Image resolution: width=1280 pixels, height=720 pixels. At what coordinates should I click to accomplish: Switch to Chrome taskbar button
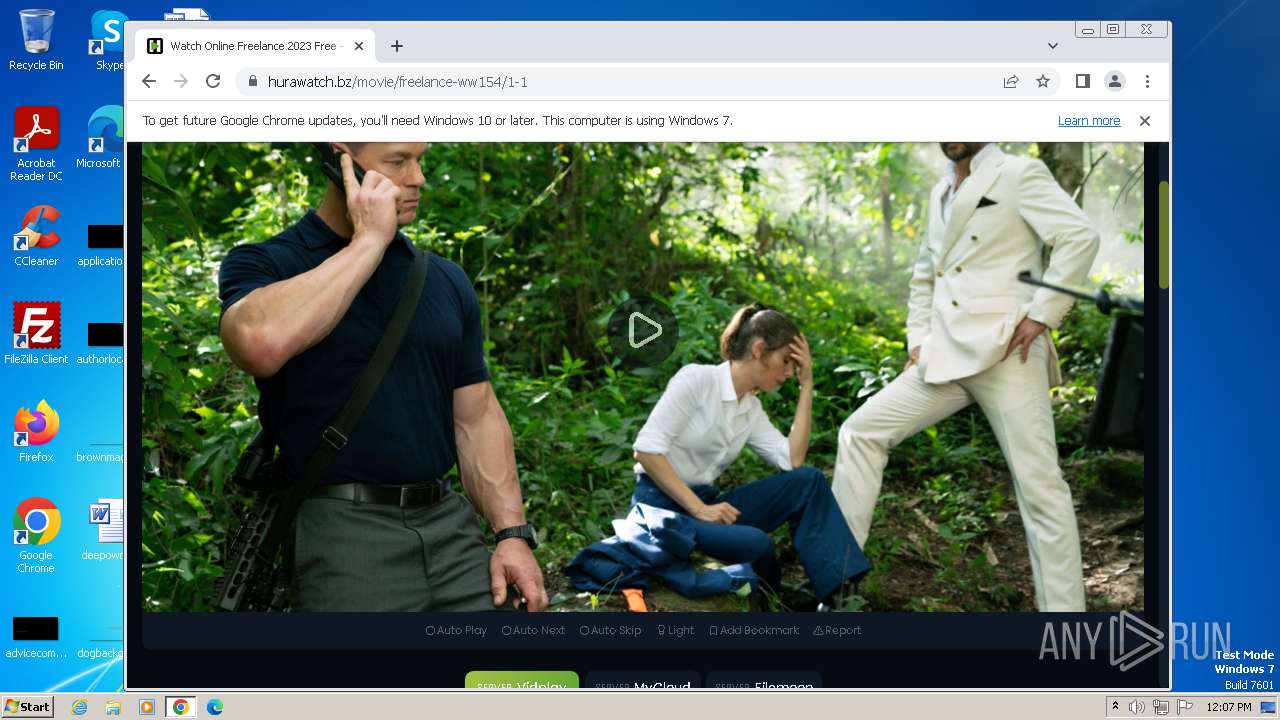[180, 707]
